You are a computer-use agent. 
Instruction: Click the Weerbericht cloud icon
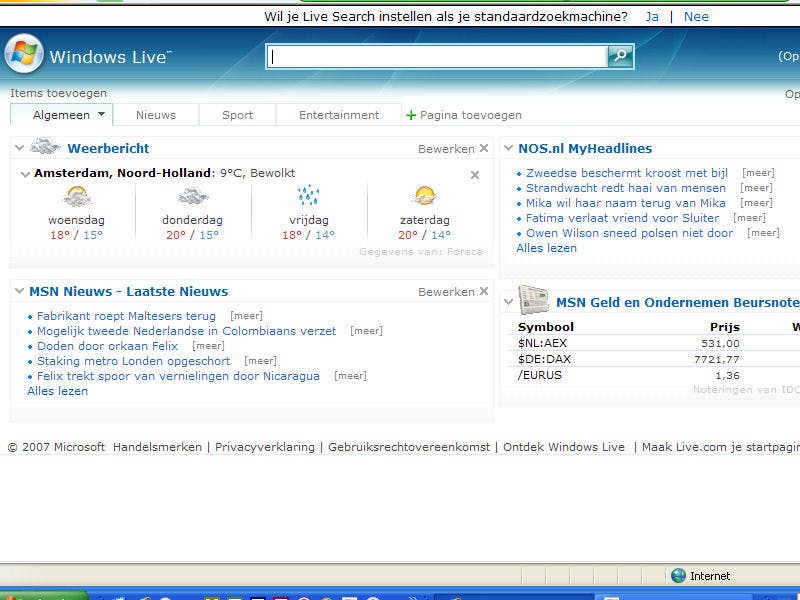pyautogui.click(x=45, y=147)
